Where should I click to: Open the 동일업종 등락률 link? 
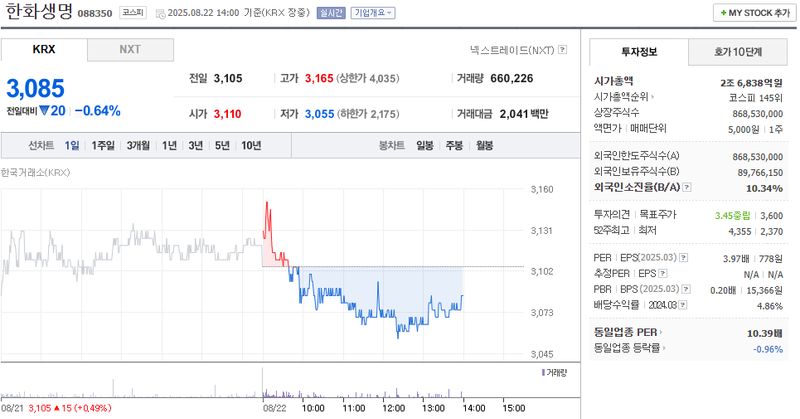click(630, 348)
